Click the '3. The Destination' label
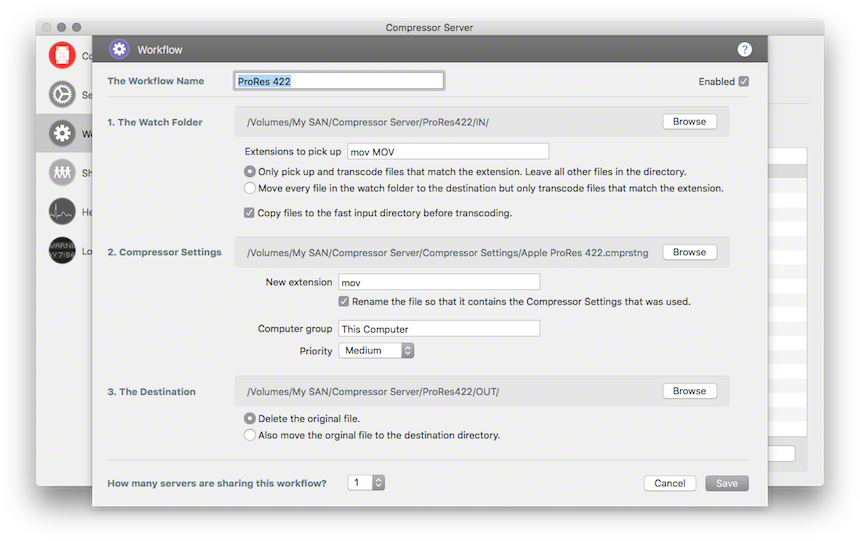The height and width of the screenshot is (541, 860). 151,392
